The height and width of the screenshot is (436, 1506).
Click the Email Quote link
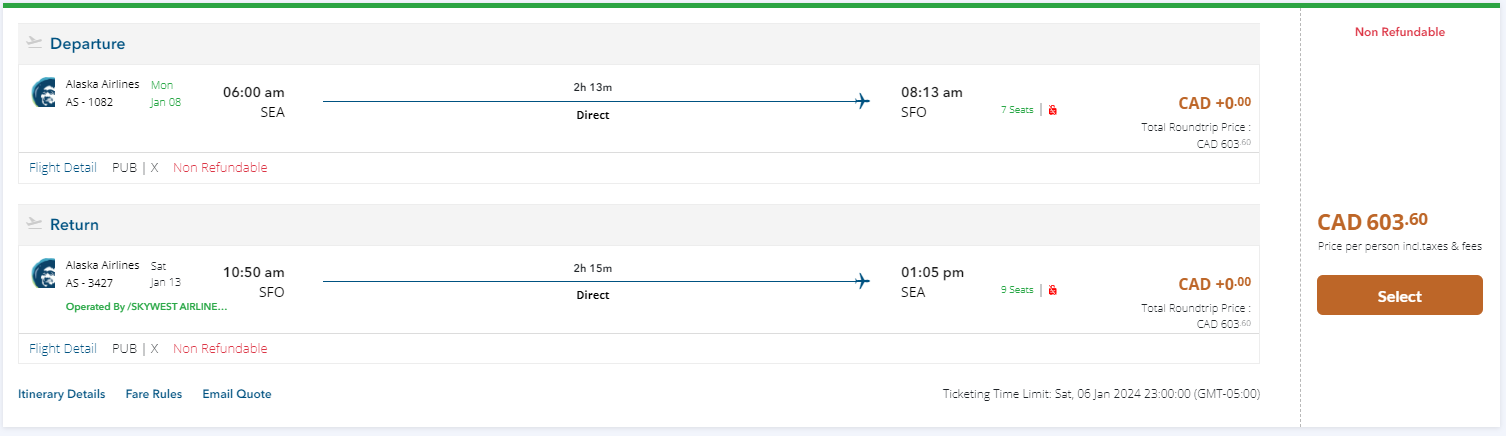click(x=237, y=394)
